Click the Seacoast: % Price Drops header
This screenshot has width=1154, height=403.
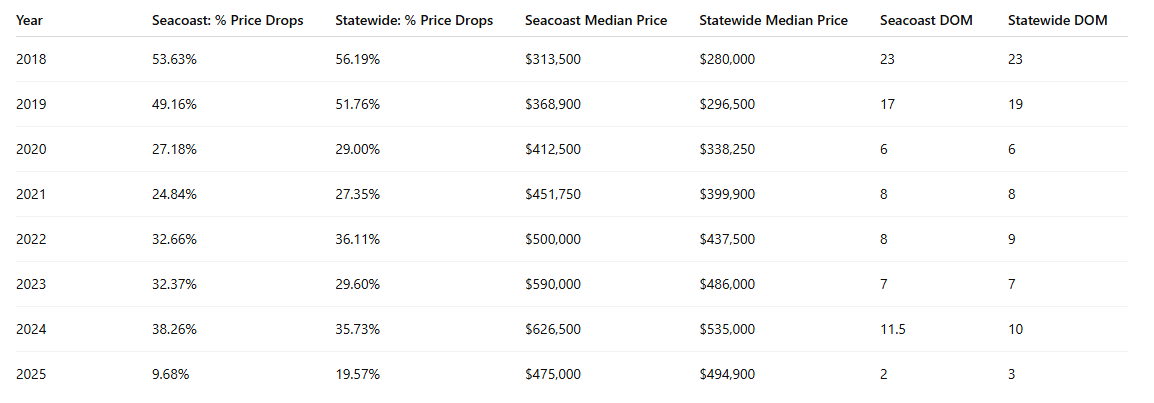click(227, 20)
